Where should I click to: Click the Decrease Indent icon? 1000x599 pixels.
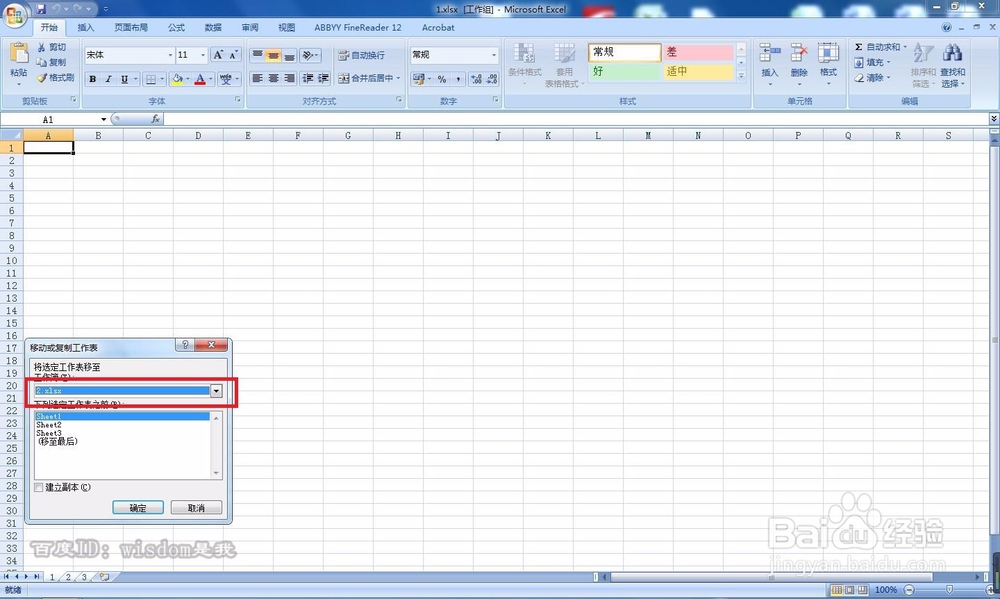click(x=307, y=78)
